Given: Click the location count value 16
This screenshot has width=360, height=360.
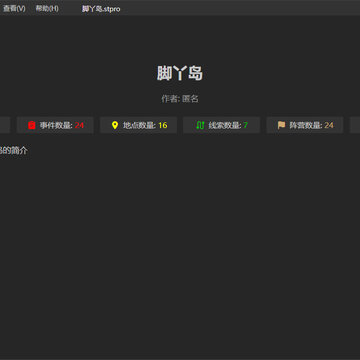Looking at the screenshot, I should point(163,125).
